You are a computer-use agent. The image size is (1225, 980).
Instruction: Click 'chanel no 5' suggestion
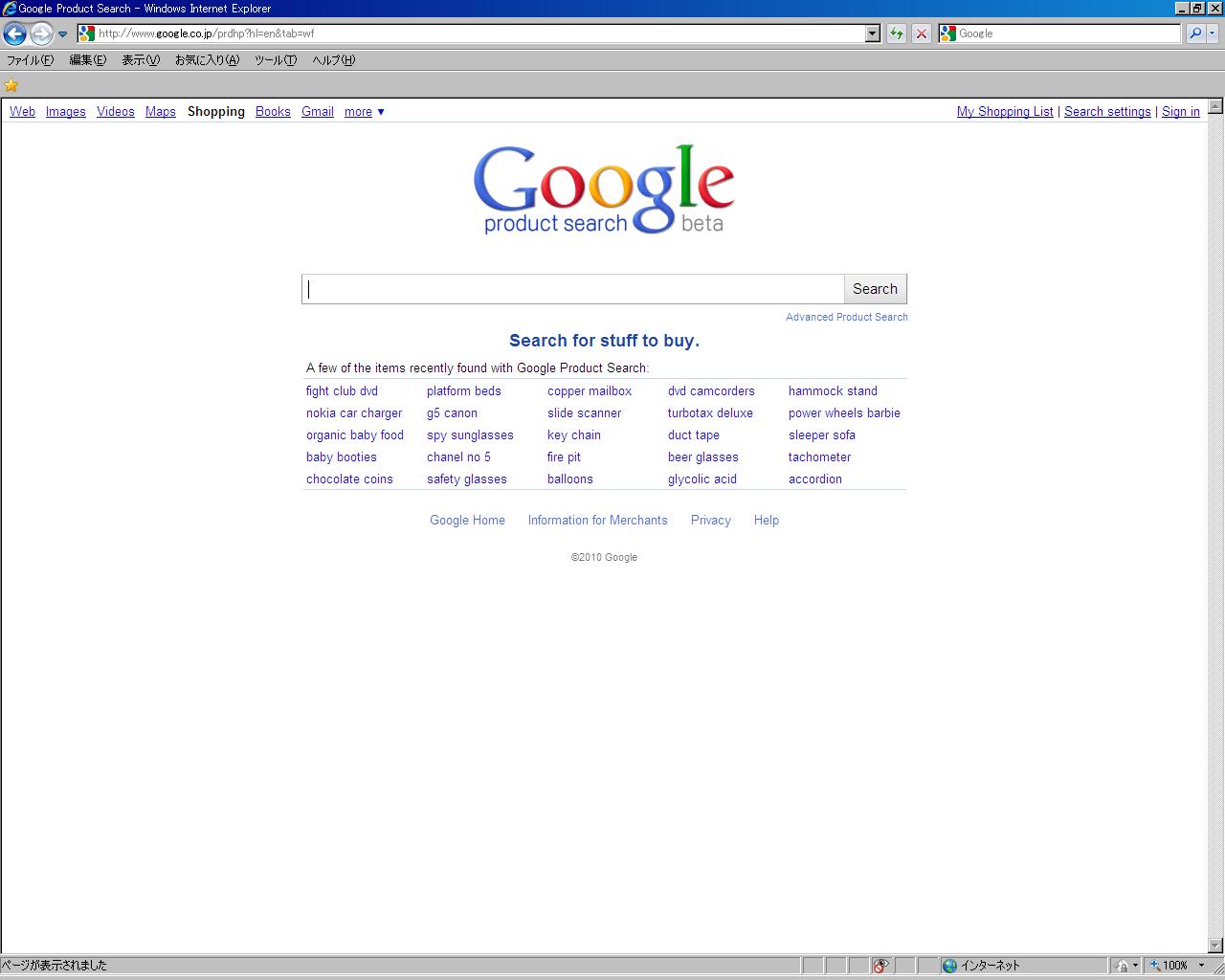pos(458,457)
